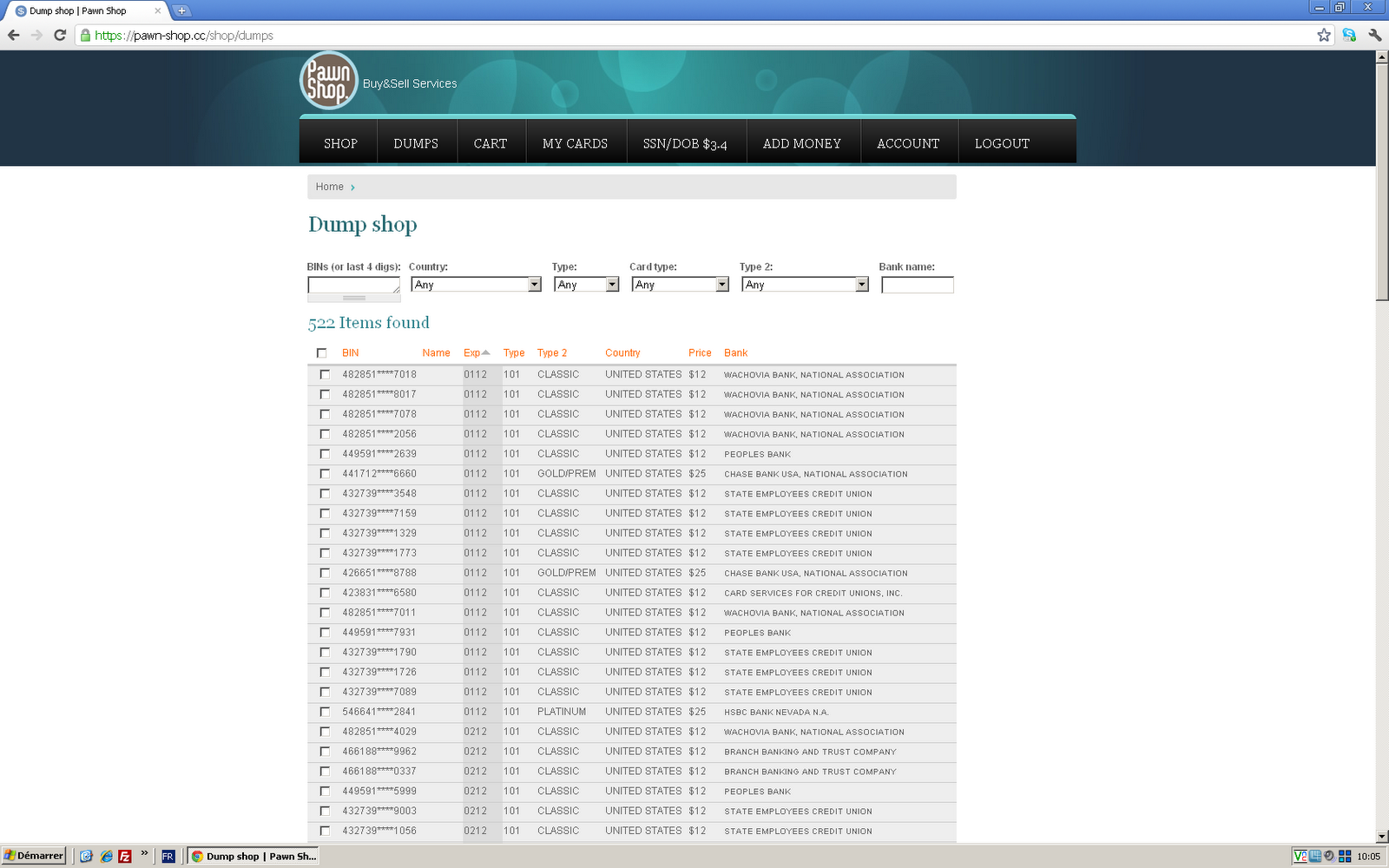Click the Home breadcrumb link
1389x868 pixels.
(x=330, y=187)
